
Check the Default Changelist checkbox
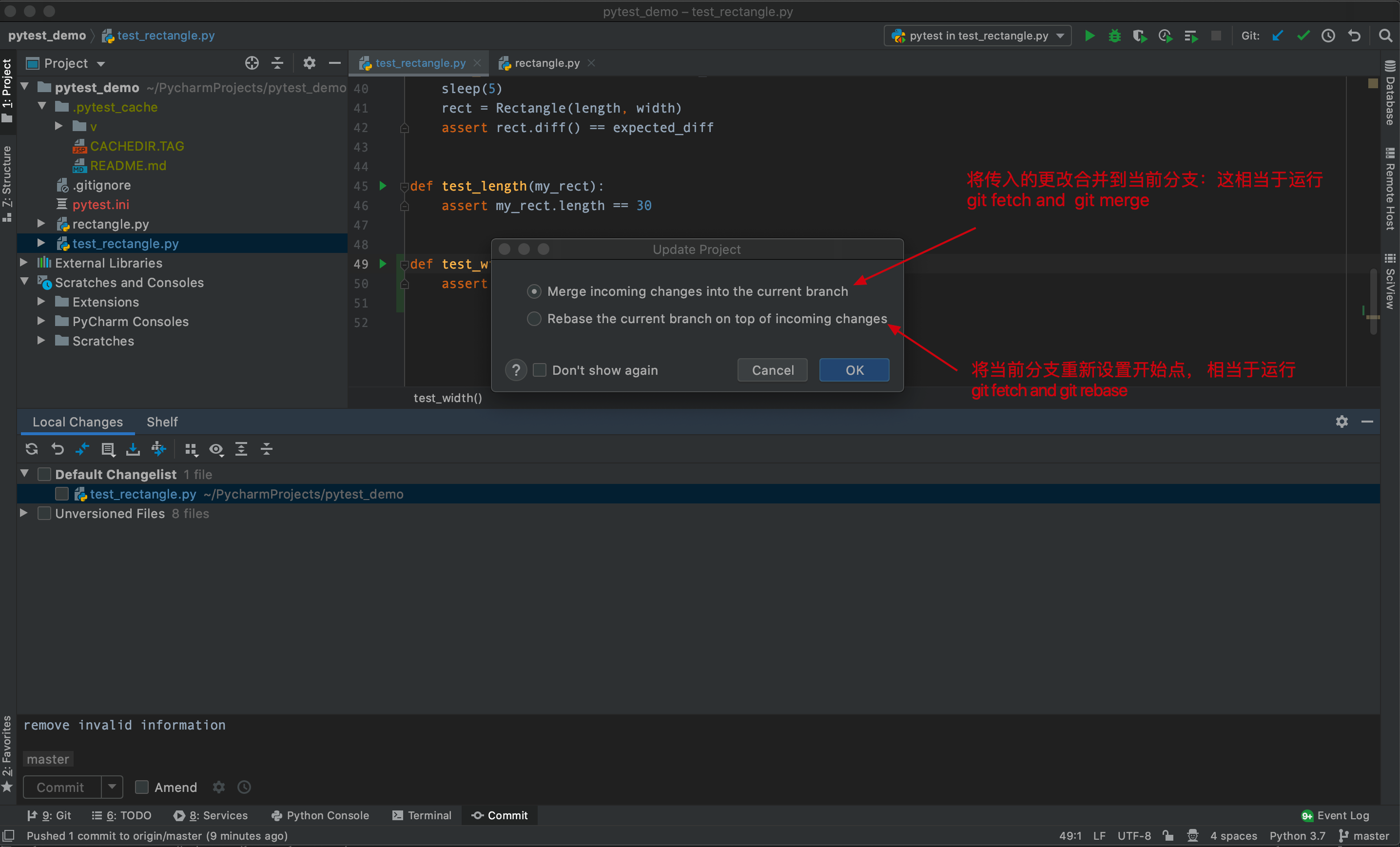tap(44, 474)
